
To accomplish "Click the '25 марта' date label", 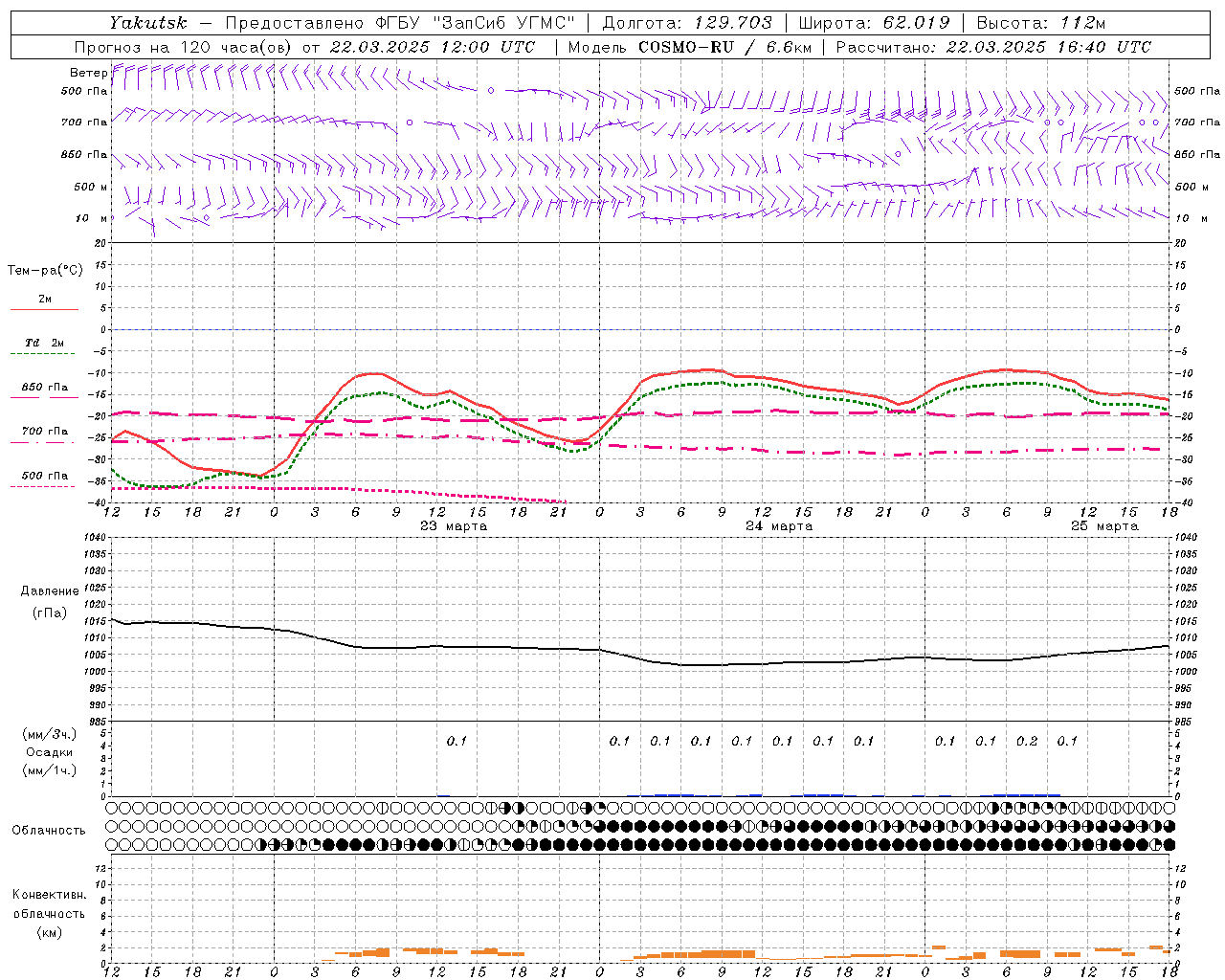I will pyautogui.click(x=1104, y=526).
